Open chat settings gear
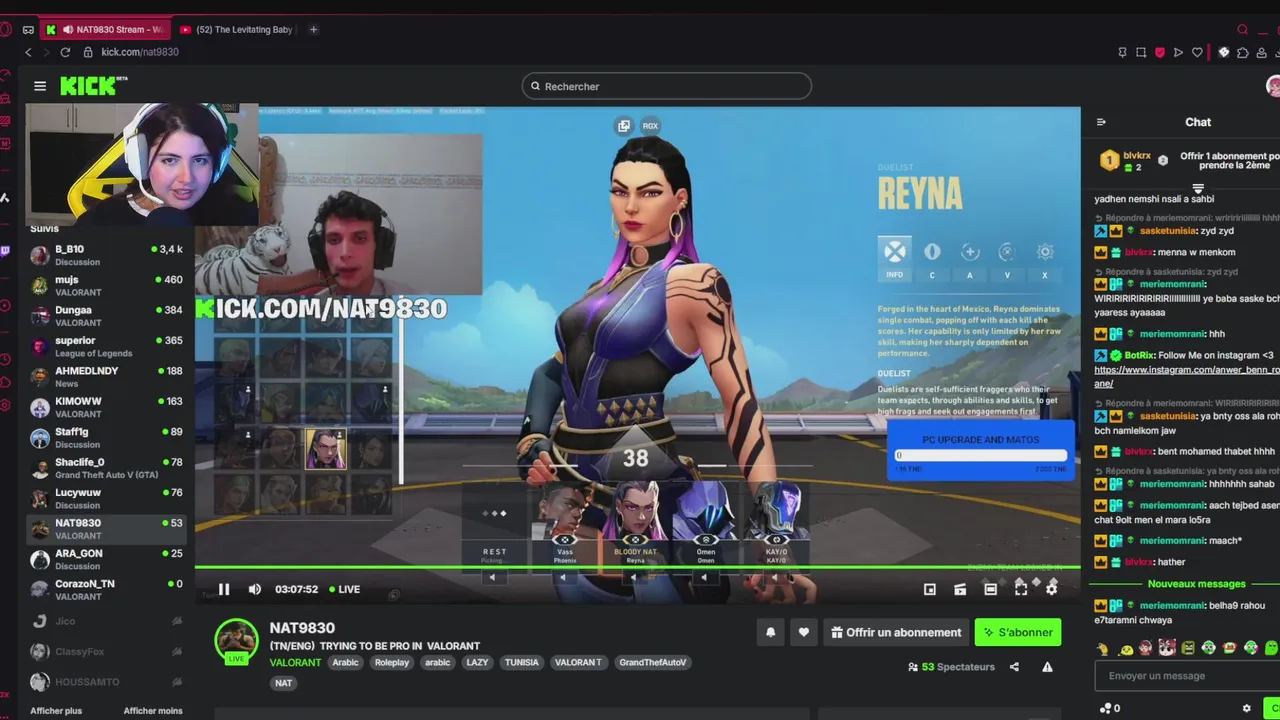Screen dimensions: 1280x720 coord(1246,708)
